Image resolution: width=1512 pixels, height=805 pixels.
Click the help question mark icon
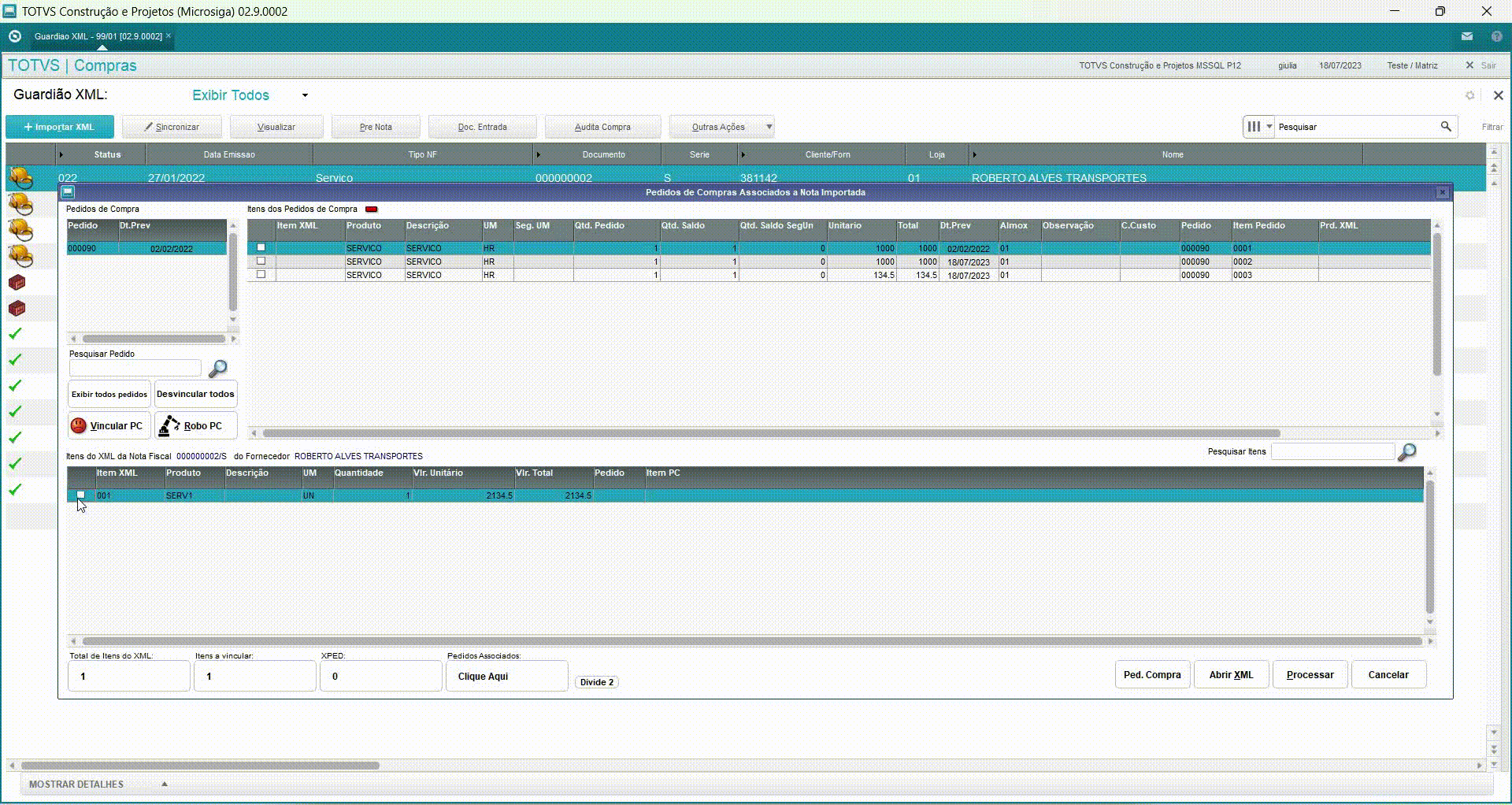click(1496, 36)
